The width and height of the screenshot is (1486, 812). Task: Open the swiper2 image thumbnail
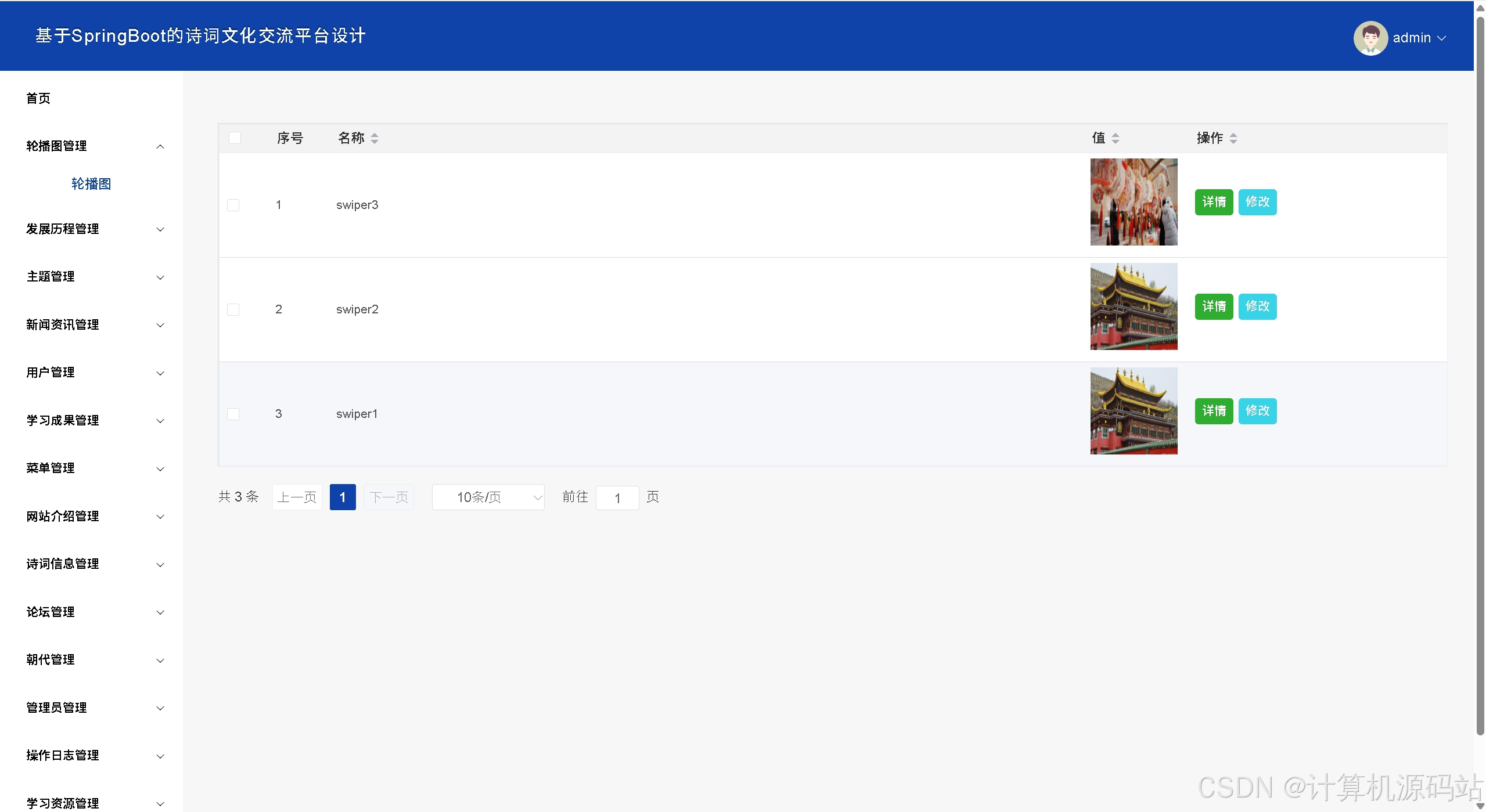[1134, 306]
